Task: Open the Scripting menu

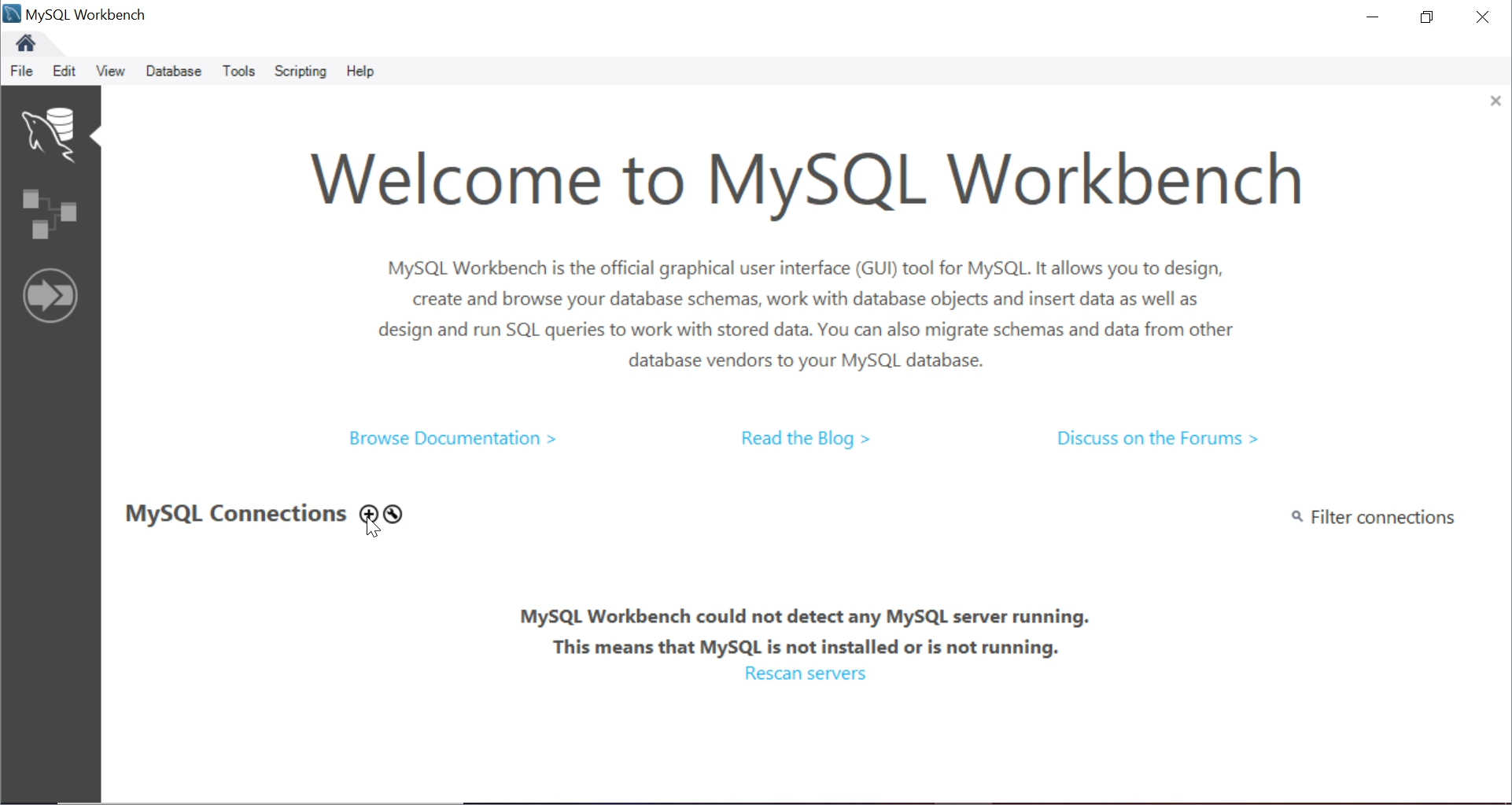Action: point(300,71)
